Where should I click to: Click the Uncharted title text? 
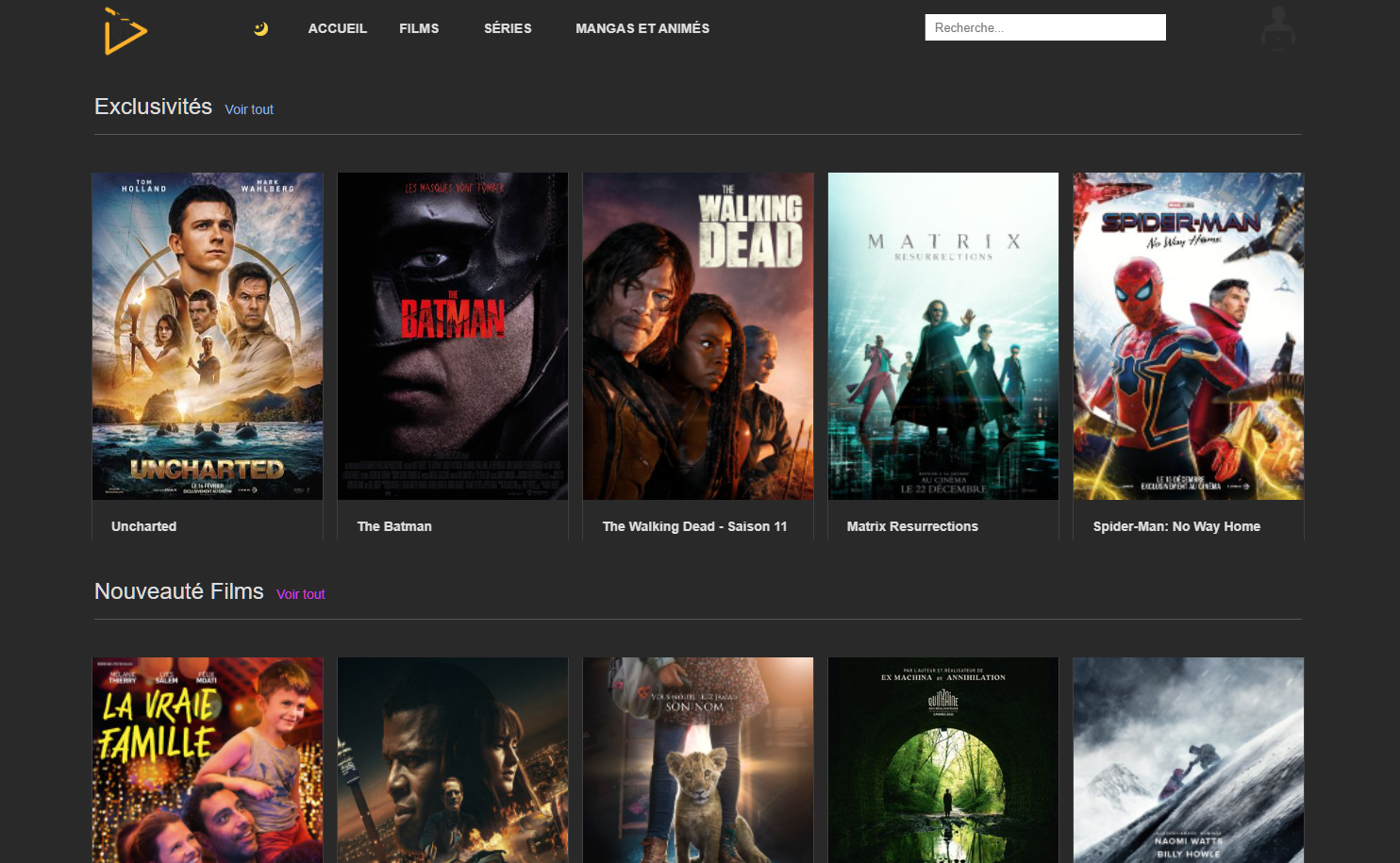click(144, 526)
